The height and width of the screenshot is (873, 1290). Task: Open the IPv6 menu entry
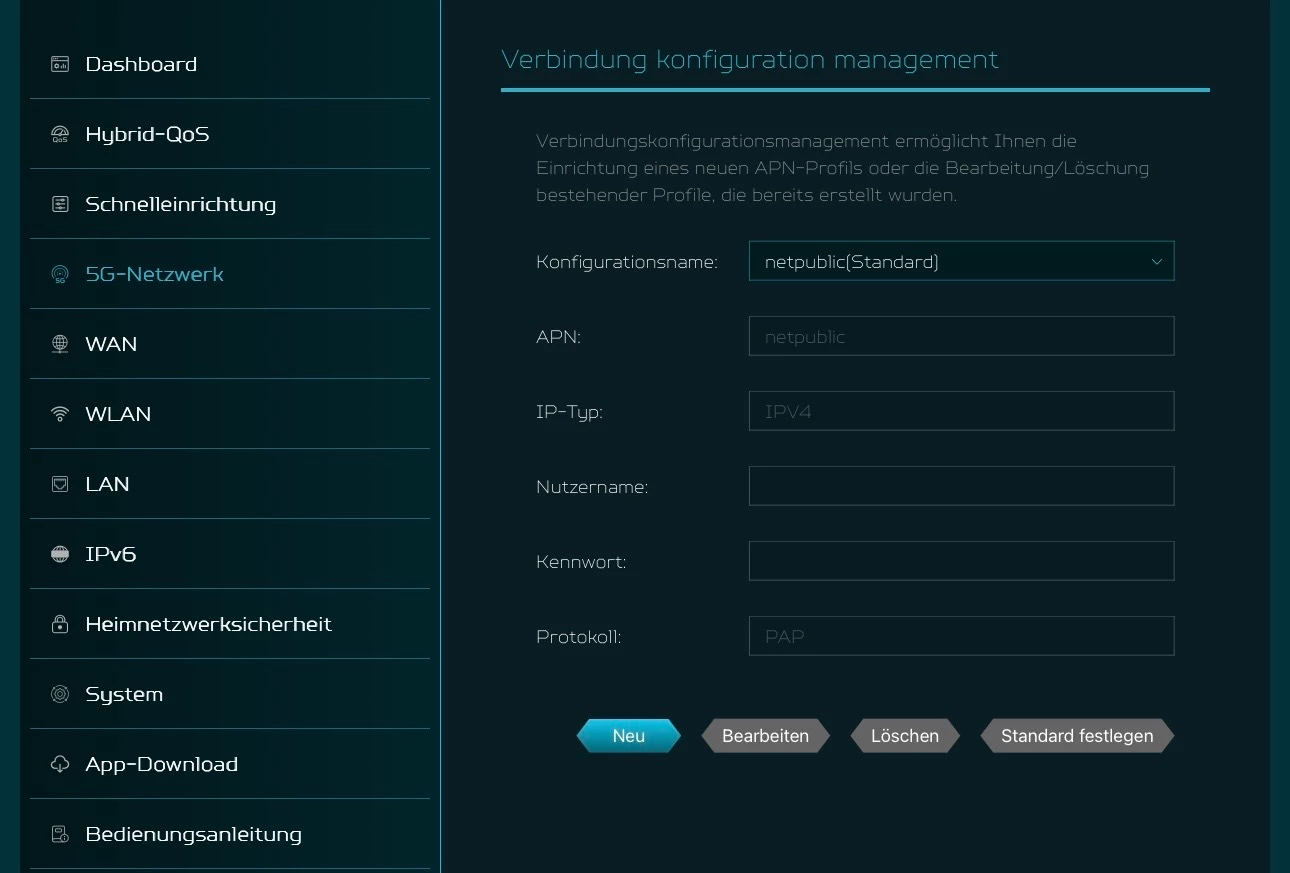coord(230,554)
